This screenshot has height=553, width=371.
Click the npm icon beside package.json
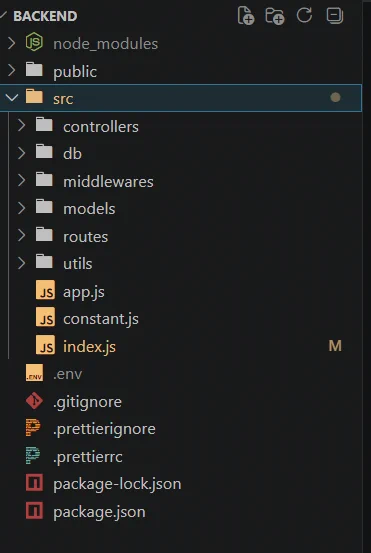click(x=34, y=510)
